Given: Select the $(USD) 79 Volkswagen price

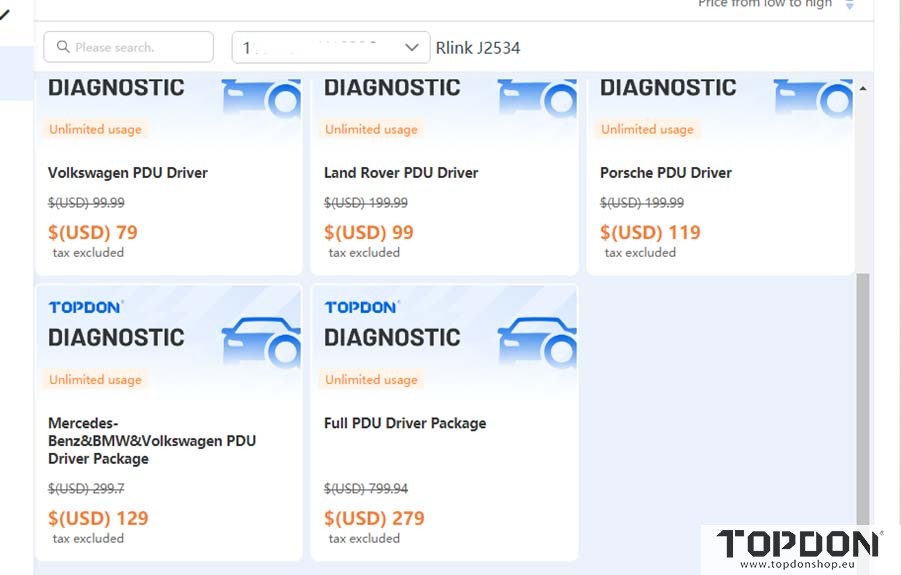Looking at the screenshot, I should [93, 232].
